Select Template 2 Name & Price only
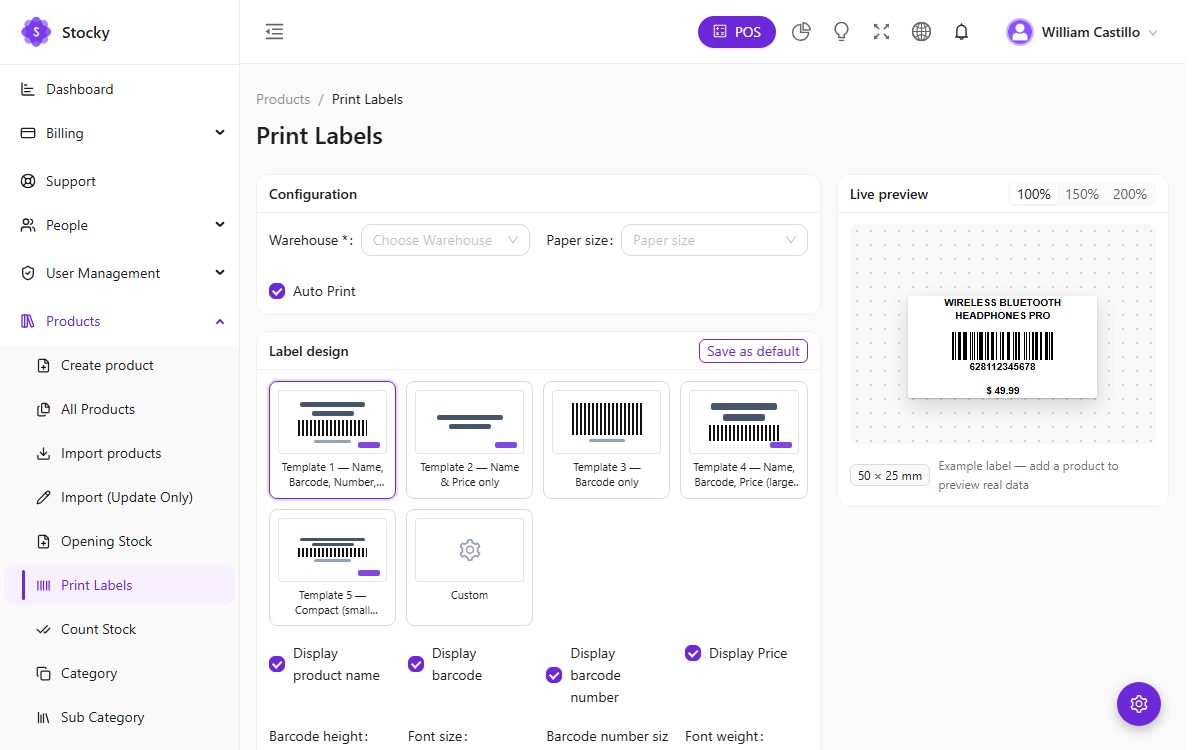Image resolution: width=1200 pixels, height=750 pixels. (x=469, y=439)
